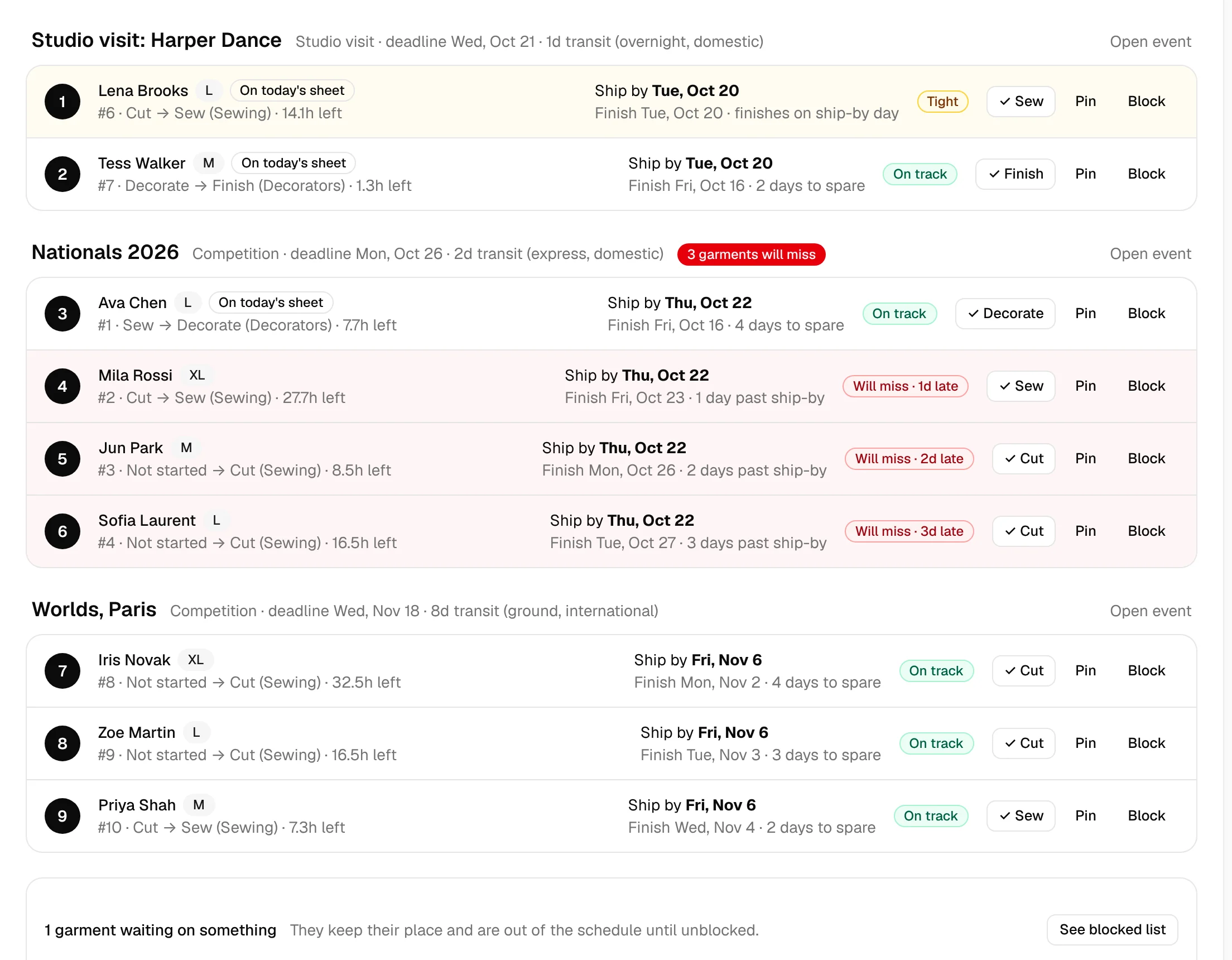The width and height of the screenshot is (1232, 960).
Task: Click the 'Will miss · 3d late' badge
Action: [x=909, y=531]
